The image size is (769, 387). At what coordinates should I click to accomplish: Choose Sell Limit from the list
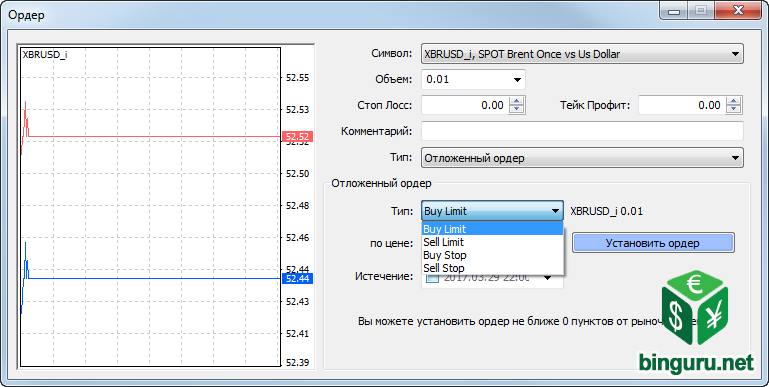click(x=492, y=242)
